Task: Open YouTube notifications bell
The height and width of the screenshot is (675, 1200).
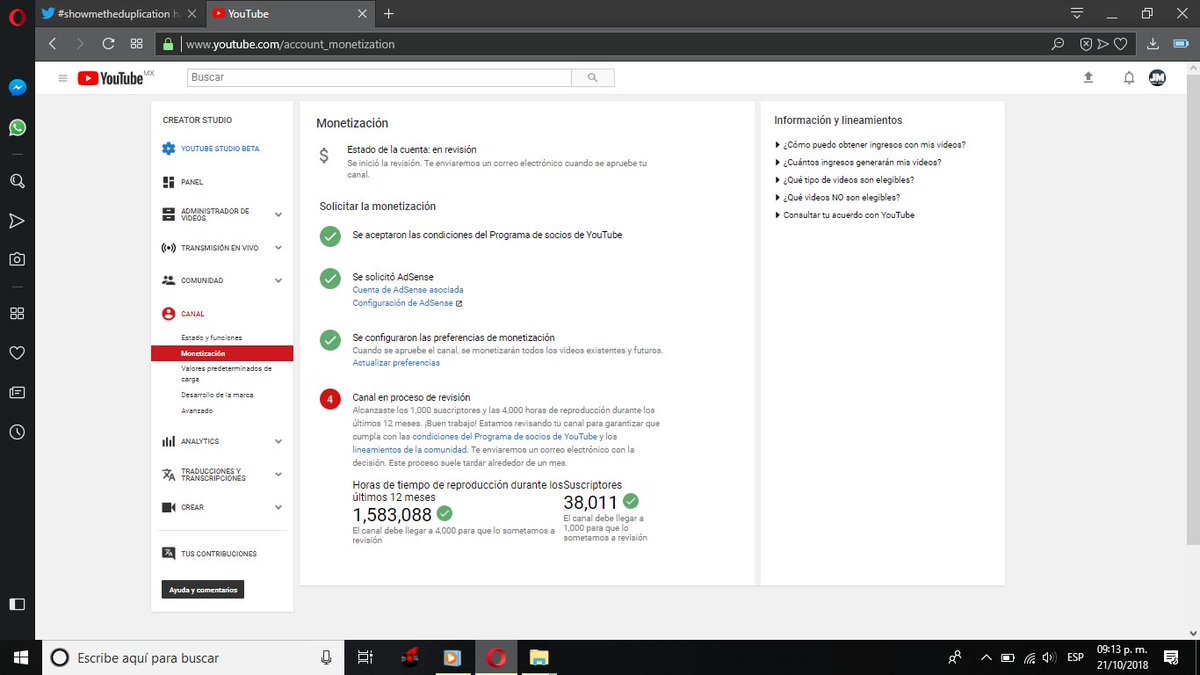Action: pos(1129,78)
